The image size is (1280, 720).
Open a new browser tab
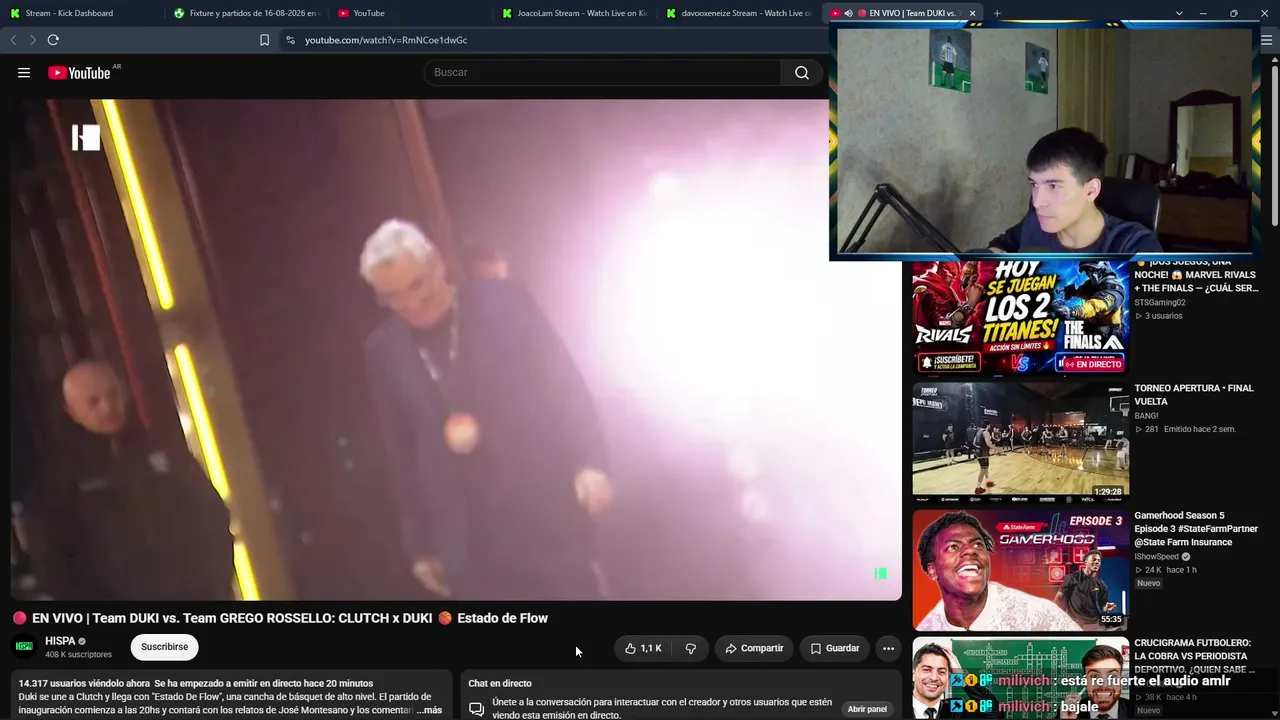[x=997, y=13]
